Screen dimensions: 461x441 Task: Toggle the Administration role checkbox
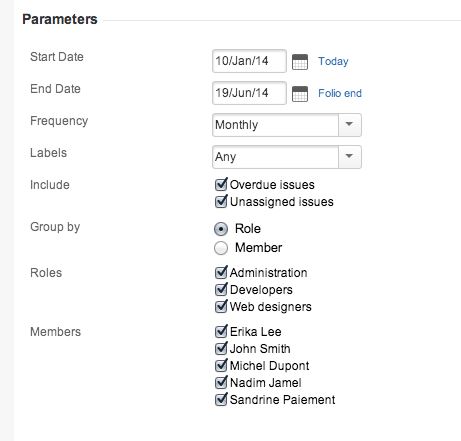(221, 272)
